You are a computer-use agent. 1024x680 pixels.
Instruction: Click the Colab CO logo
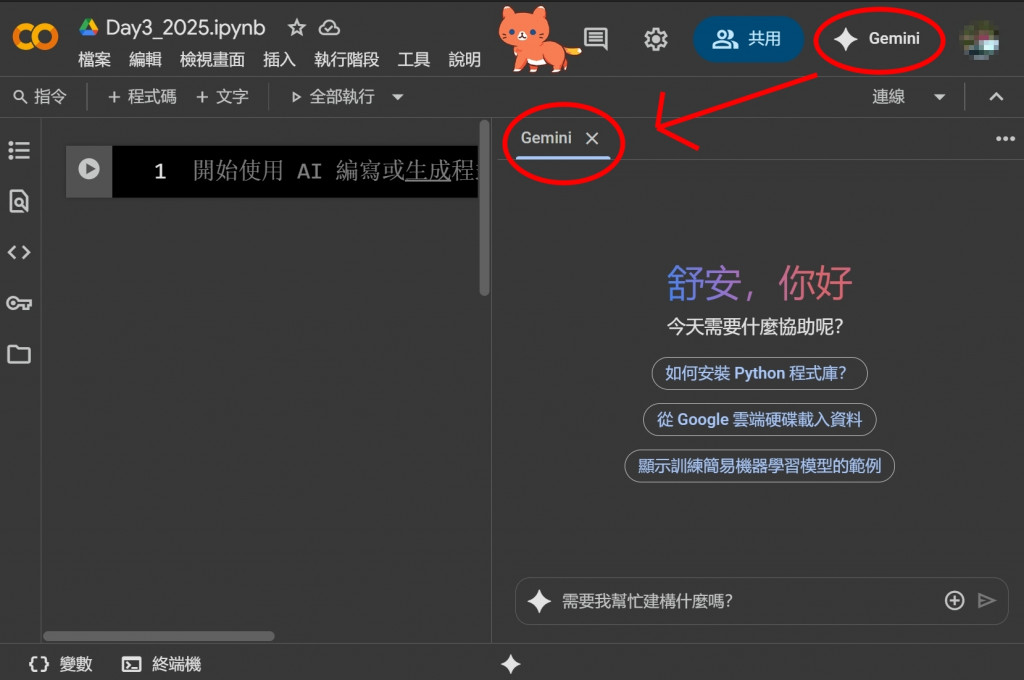point(35,37)
